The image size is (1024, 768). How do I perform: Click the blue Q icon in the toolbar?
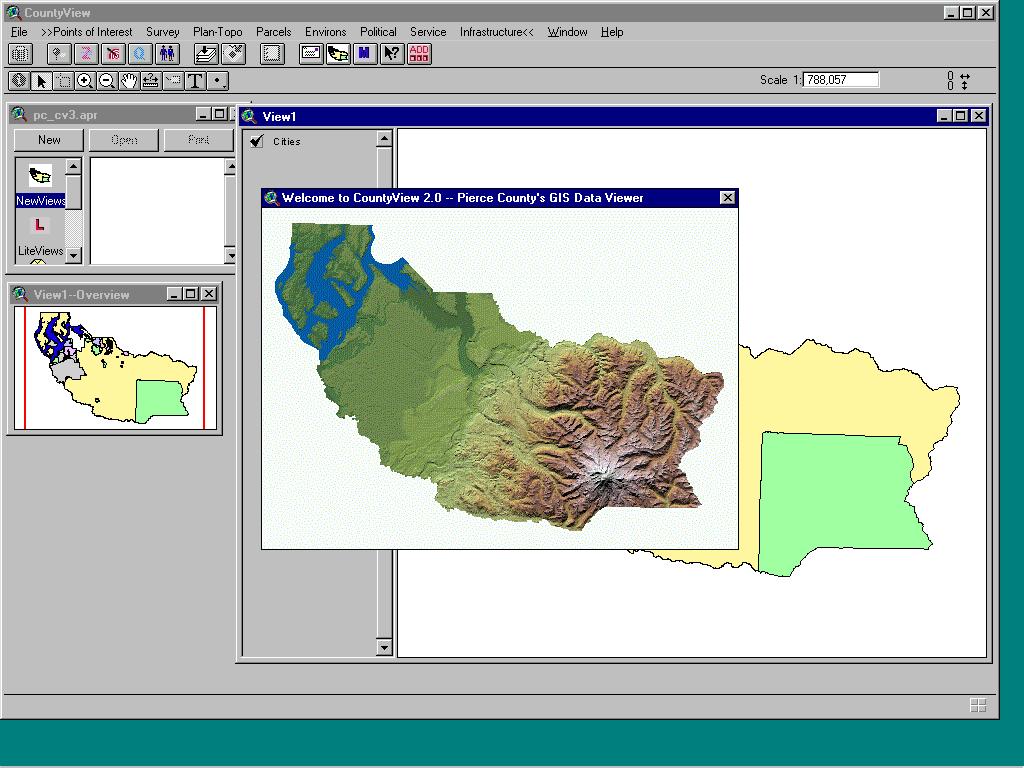pos(140,54)
